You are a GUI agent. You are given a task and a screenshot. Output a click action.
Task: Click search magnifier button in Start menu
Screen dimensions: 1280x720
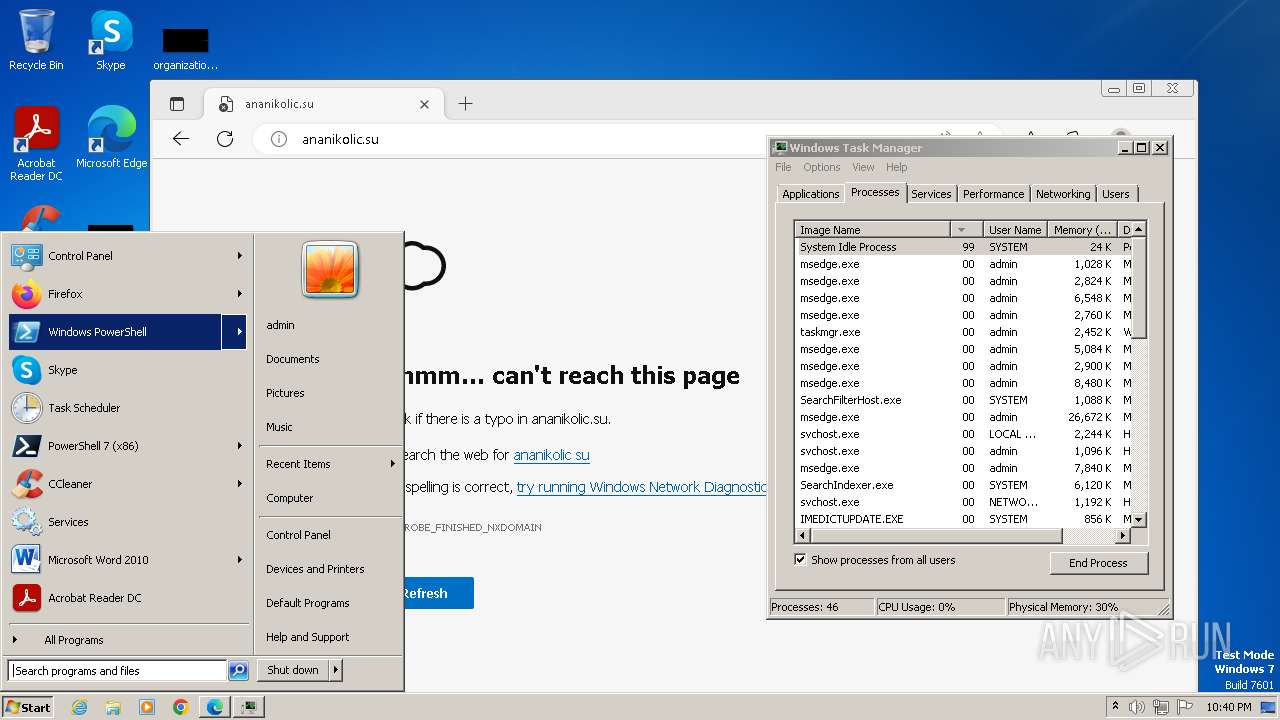[238, 671]
